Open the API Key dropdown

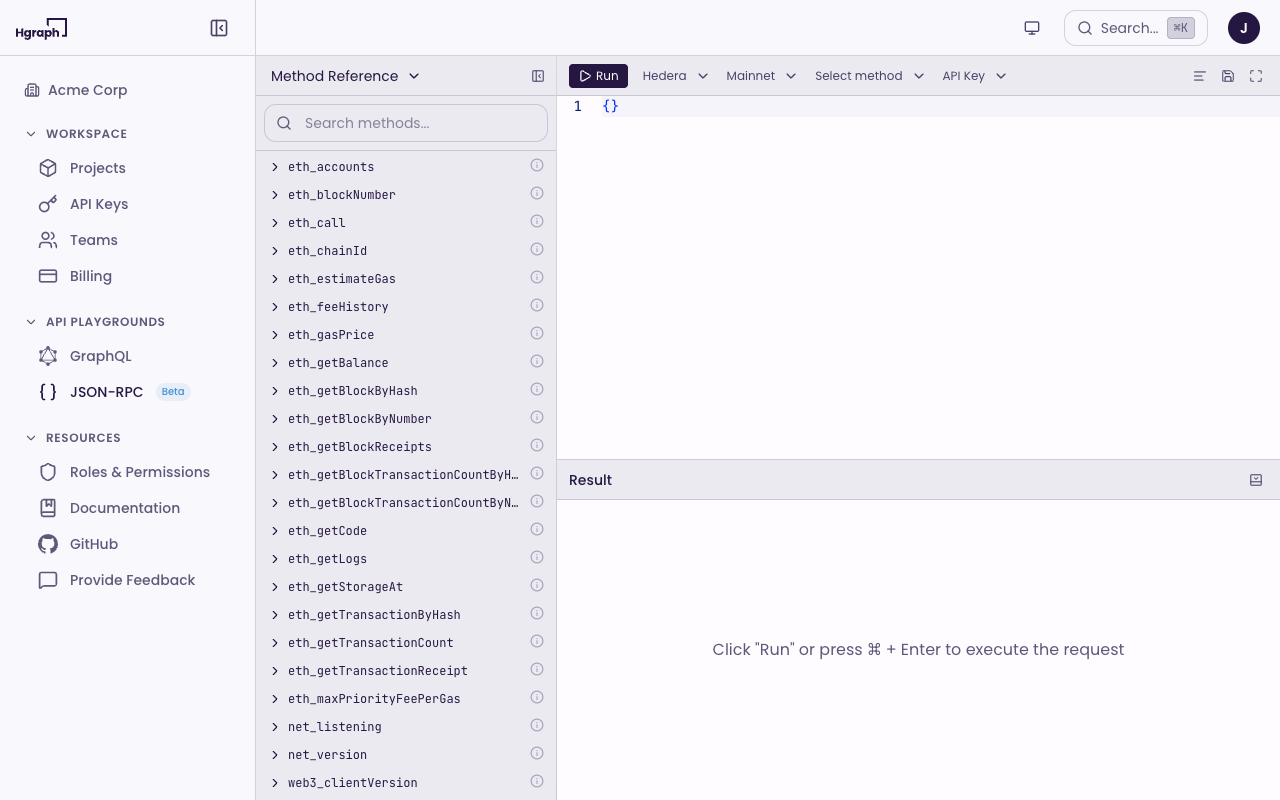pos(973,75)
